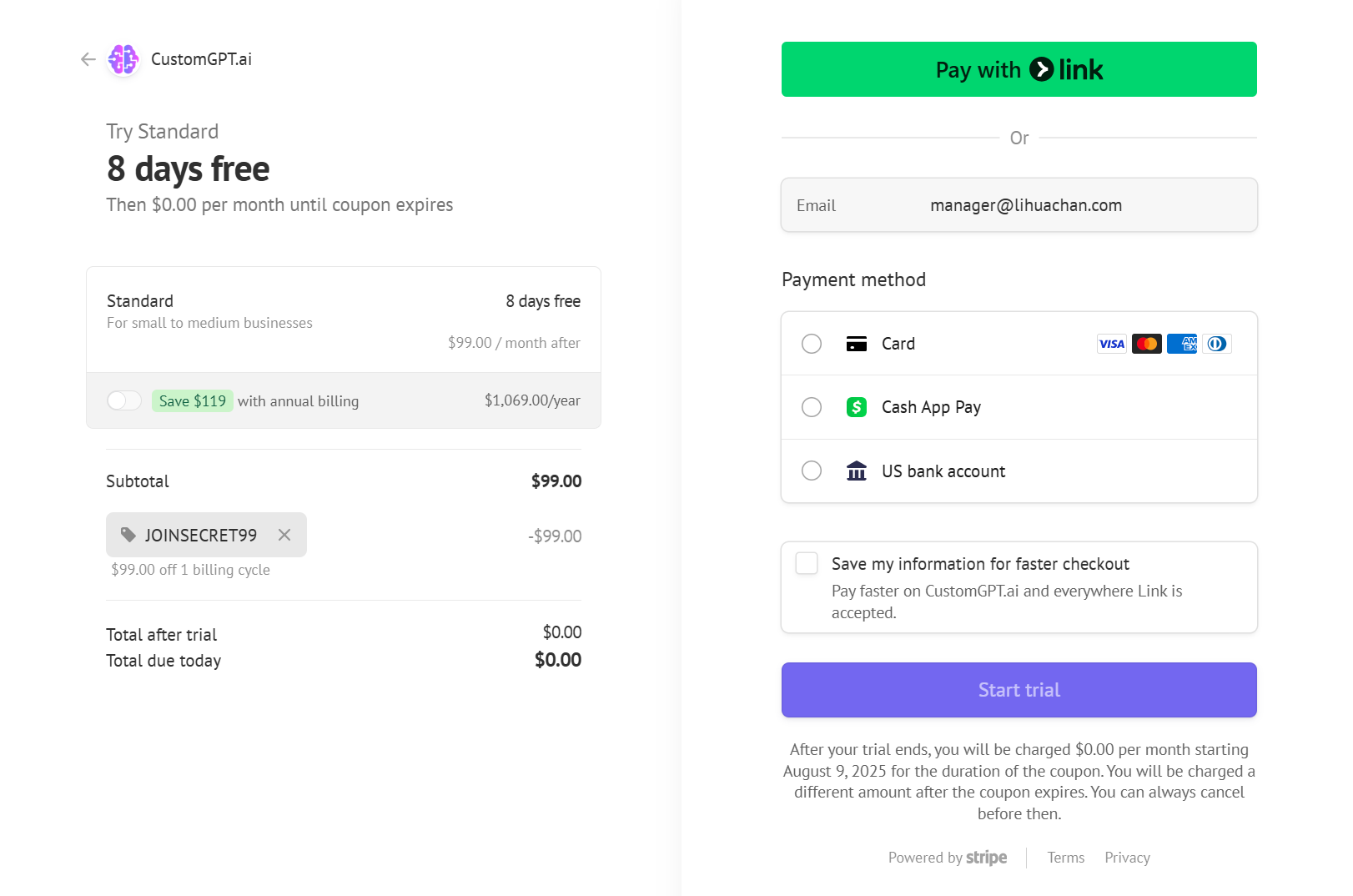Click the Cash App Pay green icon
This screenshot has width=1353, height=896.
coord(857,407)
